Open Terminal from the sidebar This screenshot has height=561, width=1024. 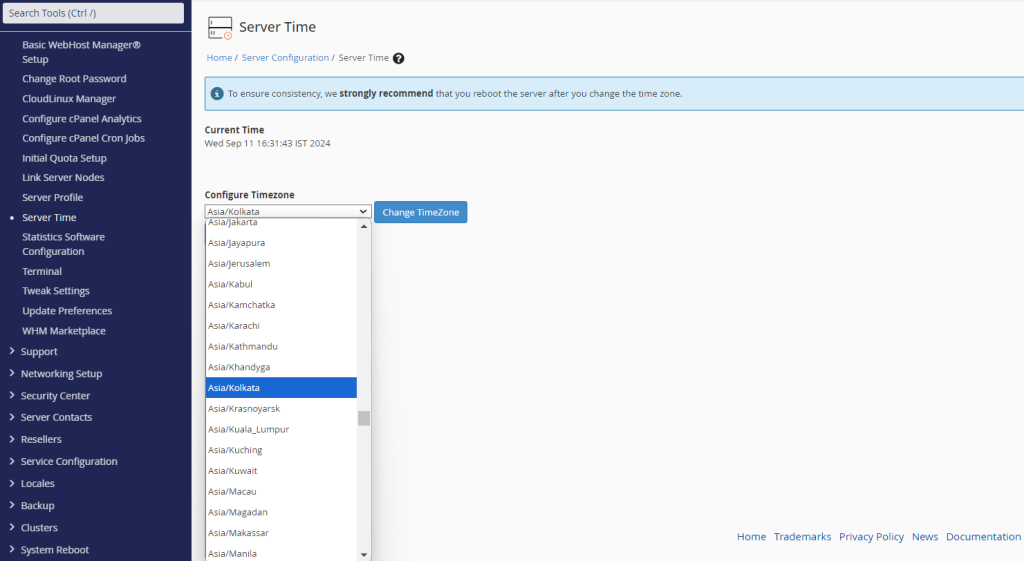point(42,271)
